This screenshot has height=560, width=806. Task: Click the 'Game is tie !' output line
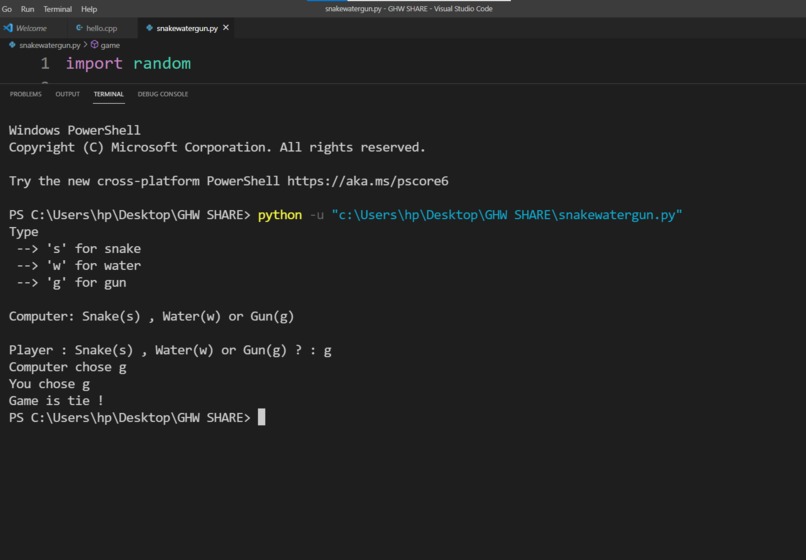[x=56, y=401]
